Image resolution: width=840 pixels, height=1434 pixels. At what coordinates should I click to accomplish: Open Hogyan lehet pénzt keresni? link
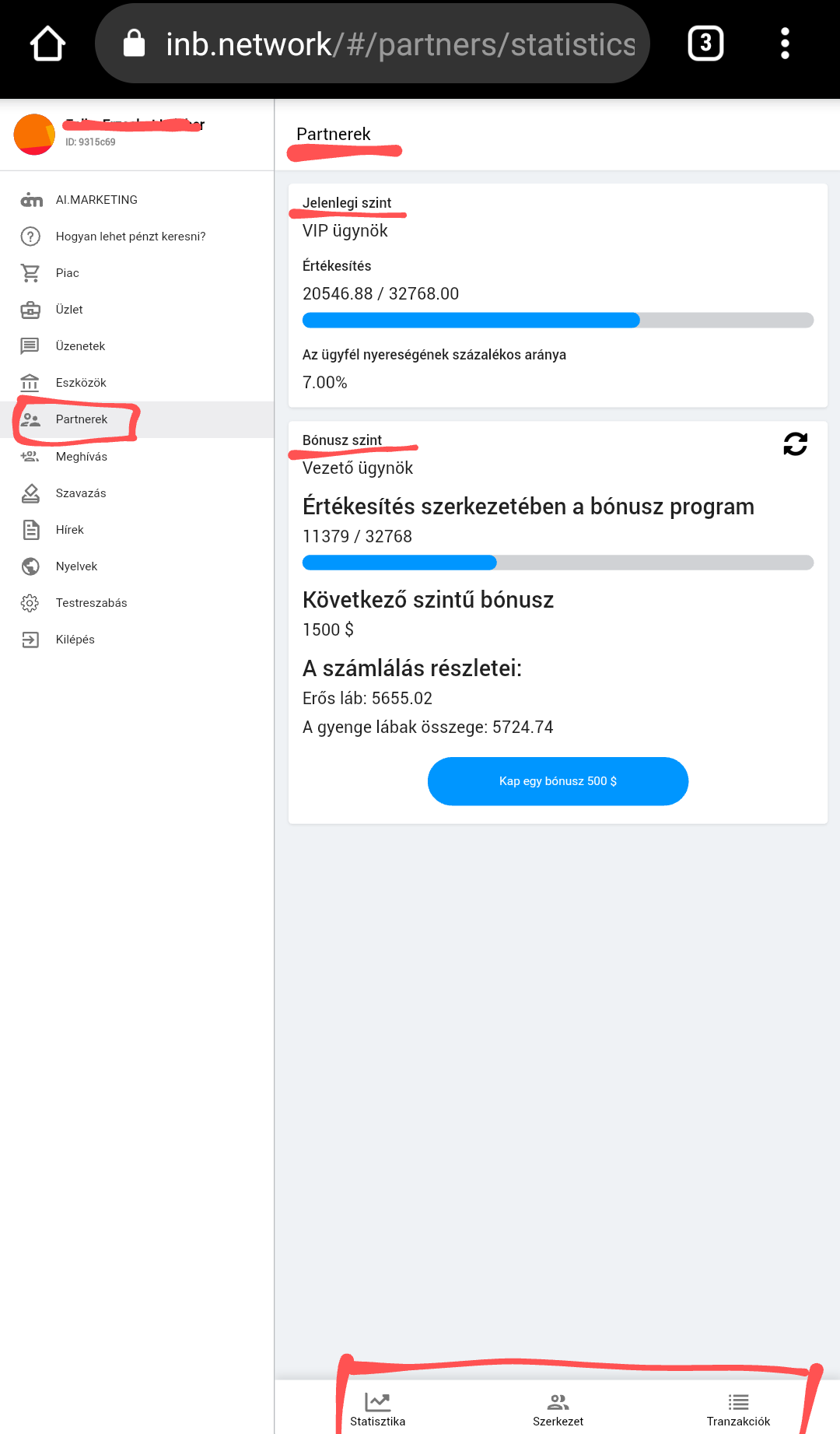click(131, 237)
